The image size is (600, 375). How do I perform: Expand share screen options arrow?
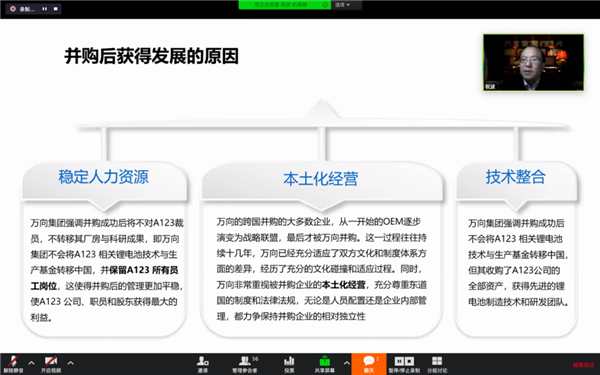pyautogui.click(x=346, y=363)
